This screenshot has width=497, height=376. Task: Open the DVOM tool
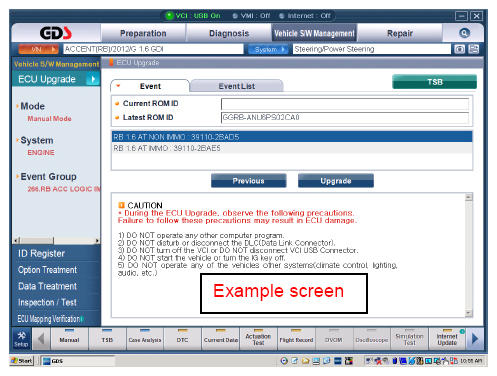[334, 339]
